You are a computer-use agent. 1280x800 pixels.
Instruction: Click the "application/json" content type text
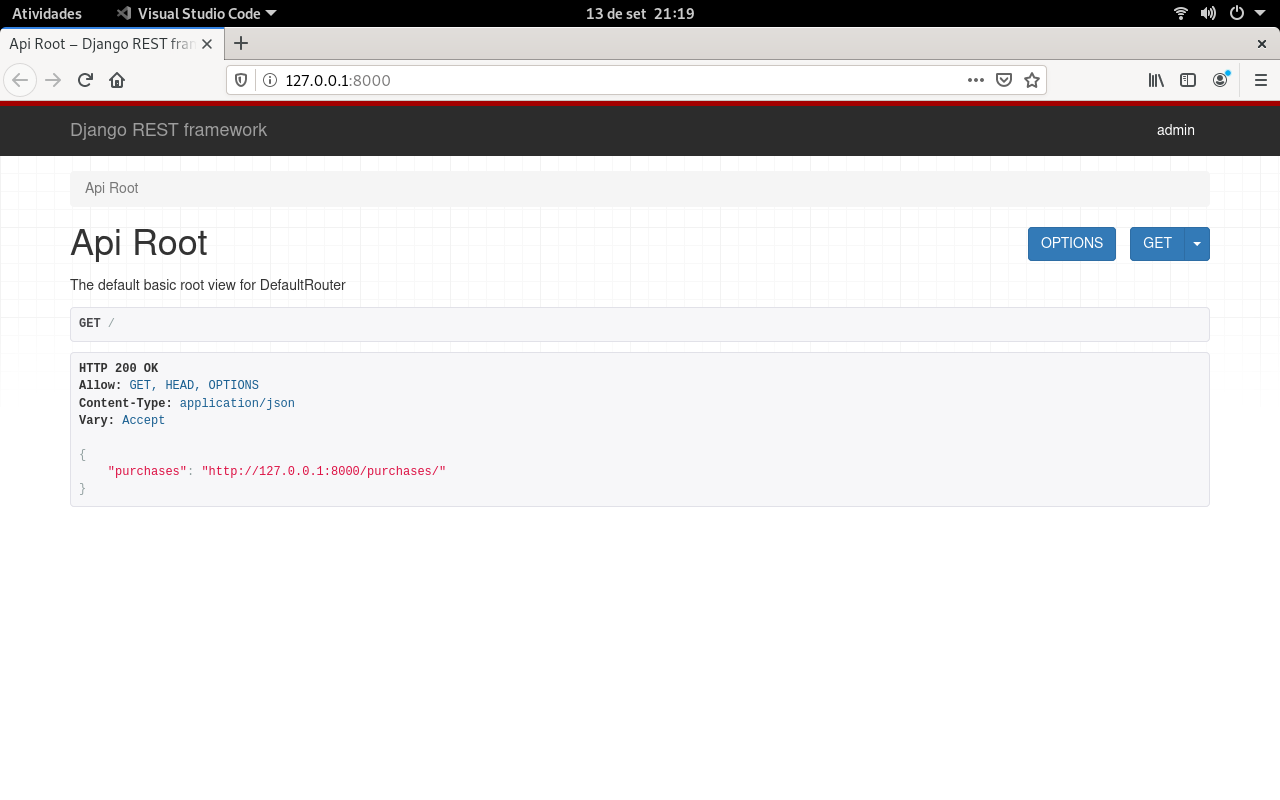click(x=237, y=403)
